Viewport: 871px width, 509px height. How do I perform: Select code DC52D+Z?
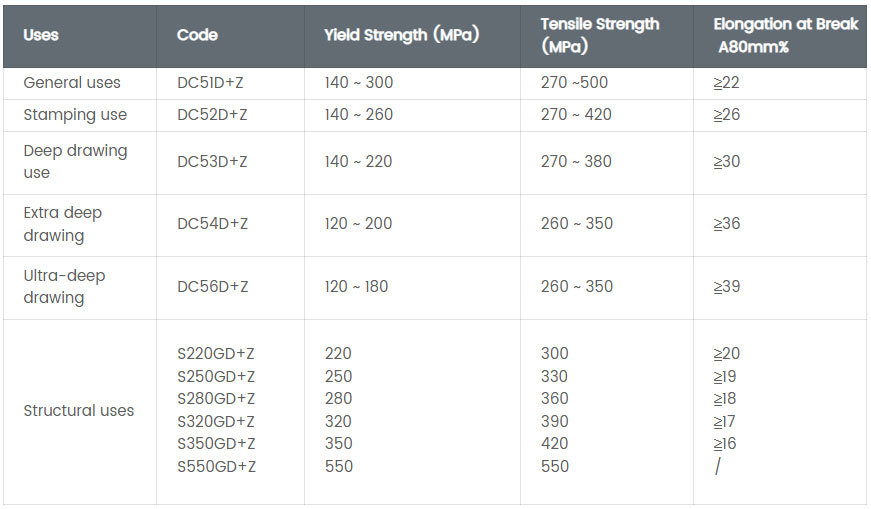click(x=212, y=115)
